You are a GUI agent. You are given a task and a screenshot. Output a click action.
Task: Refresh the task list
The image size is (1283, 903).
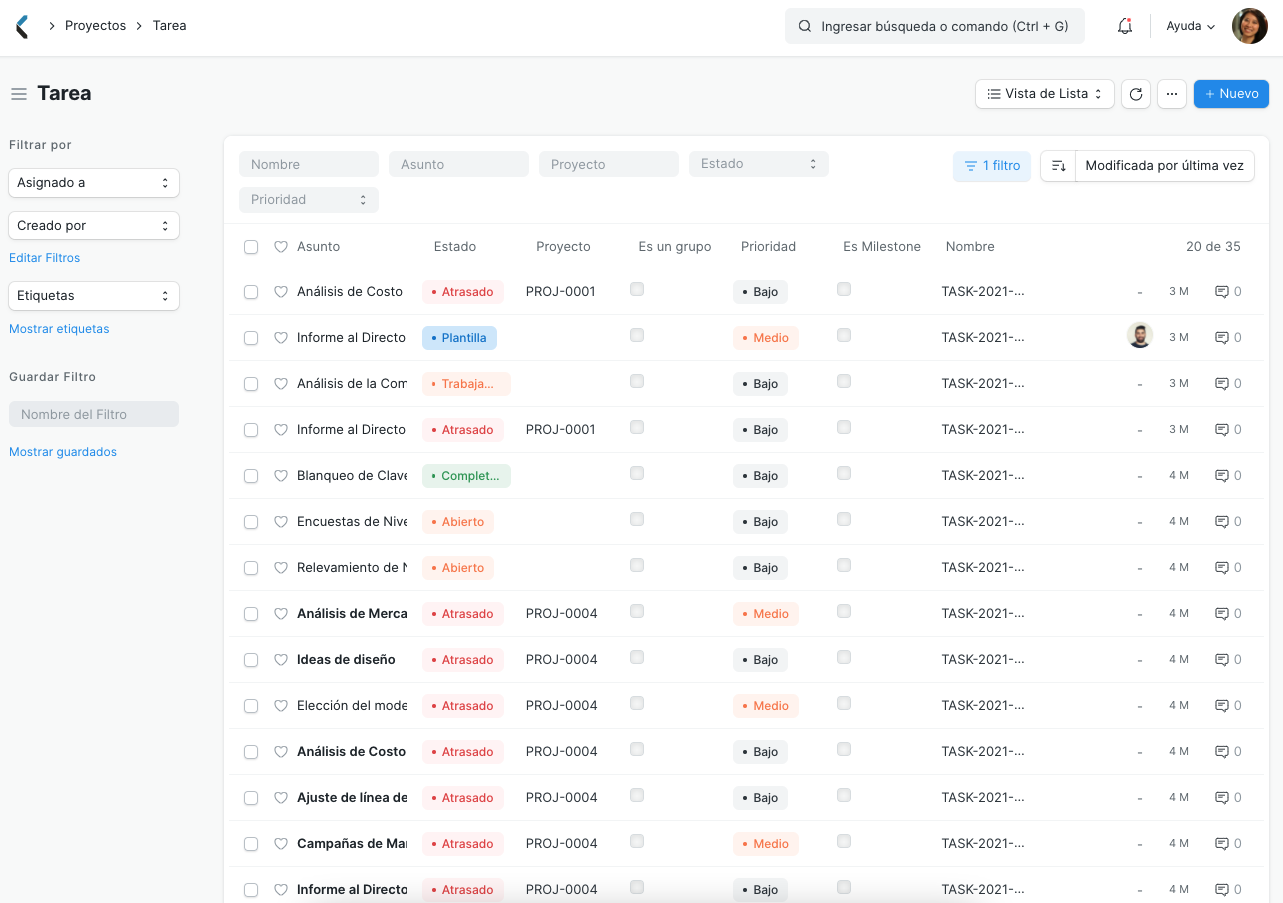[x=1136, y=94]
